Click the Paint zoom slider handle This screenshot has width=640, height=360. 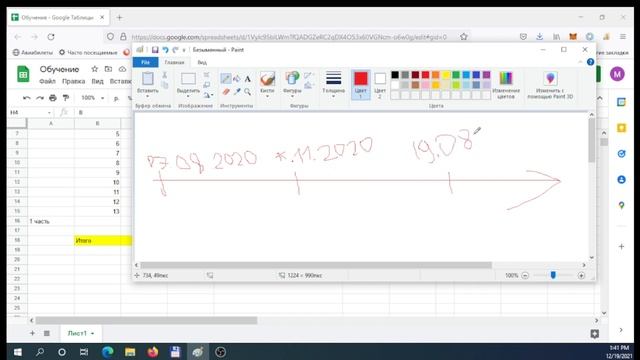[553, 276]
